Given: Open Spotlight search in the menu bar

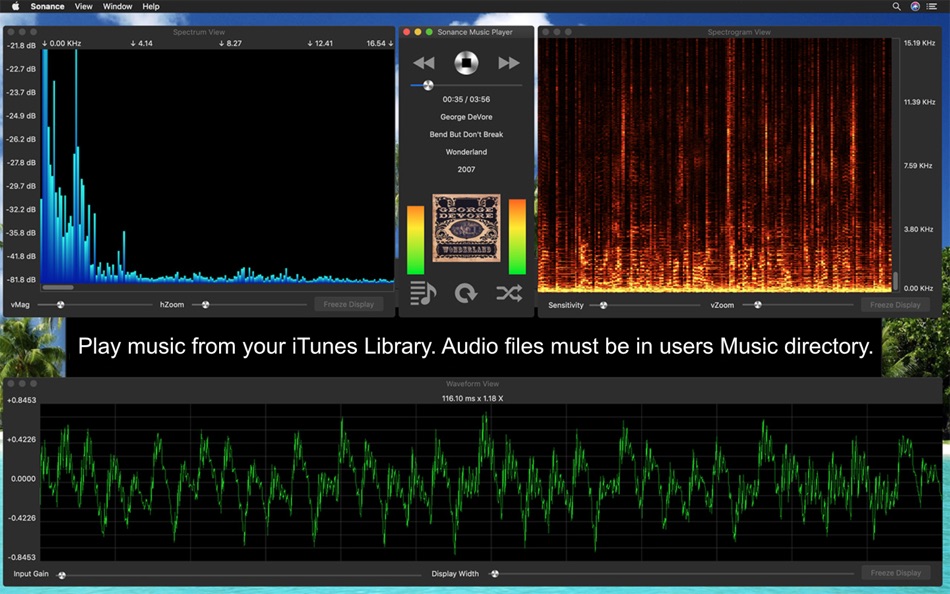Looking at the screenshot, I should [x=896, y=7].
